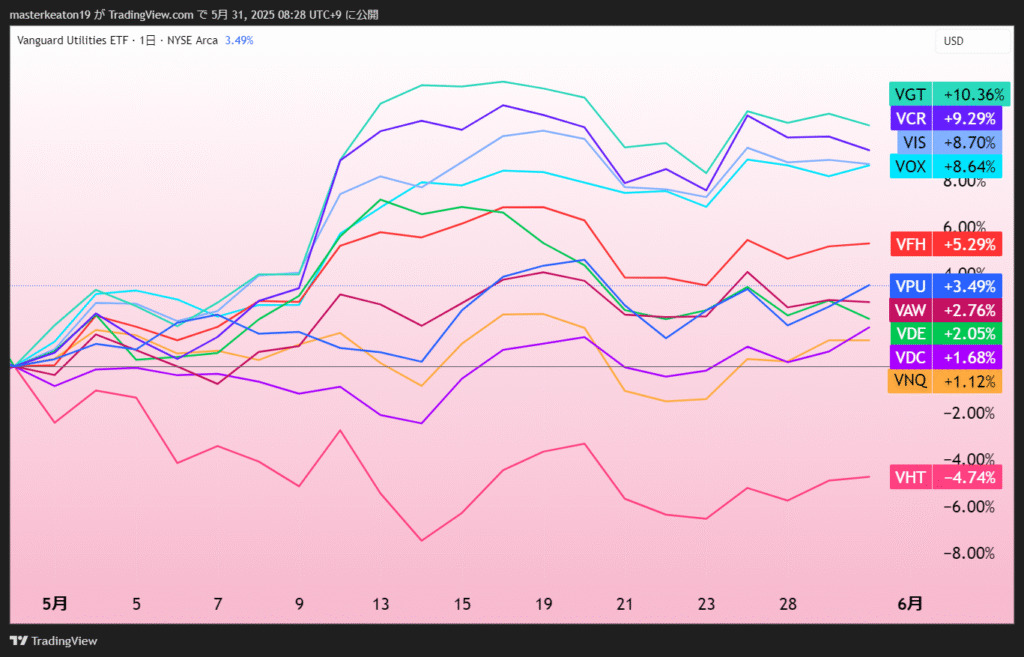Click the TradingView.com text in the top caption

coord(151,14)
